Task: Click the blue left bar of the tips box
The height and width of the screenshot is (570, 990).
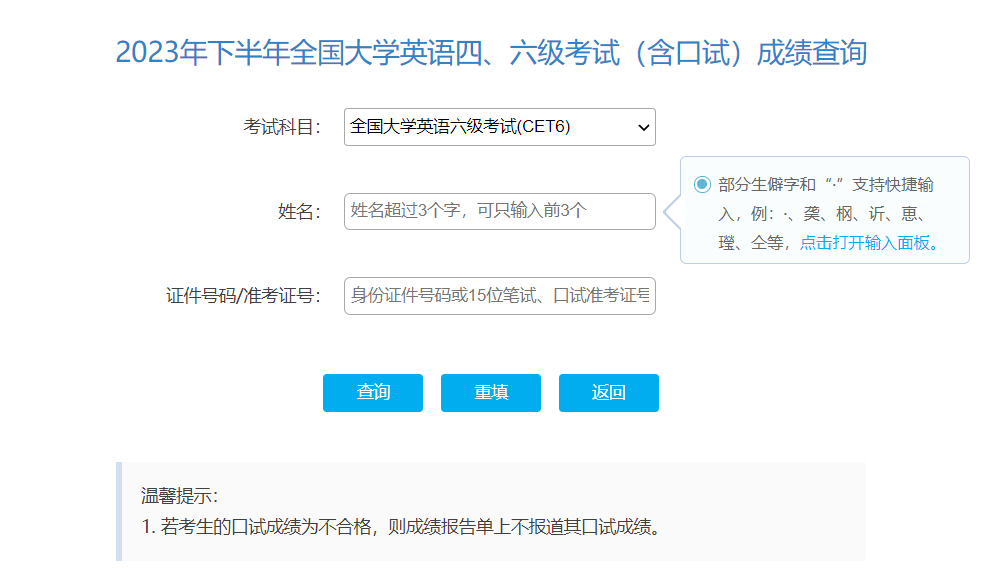Action: tap(118, 511)
